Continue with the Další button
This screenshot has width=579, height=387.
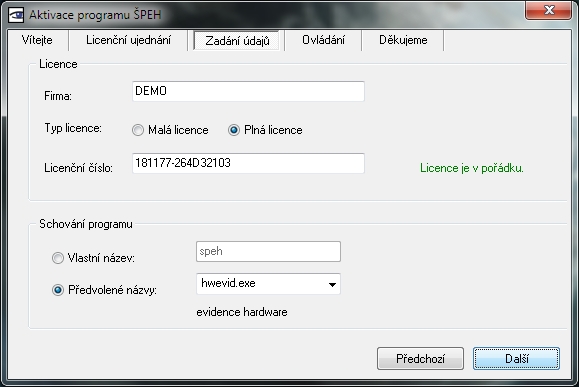(x=516, y=358)
